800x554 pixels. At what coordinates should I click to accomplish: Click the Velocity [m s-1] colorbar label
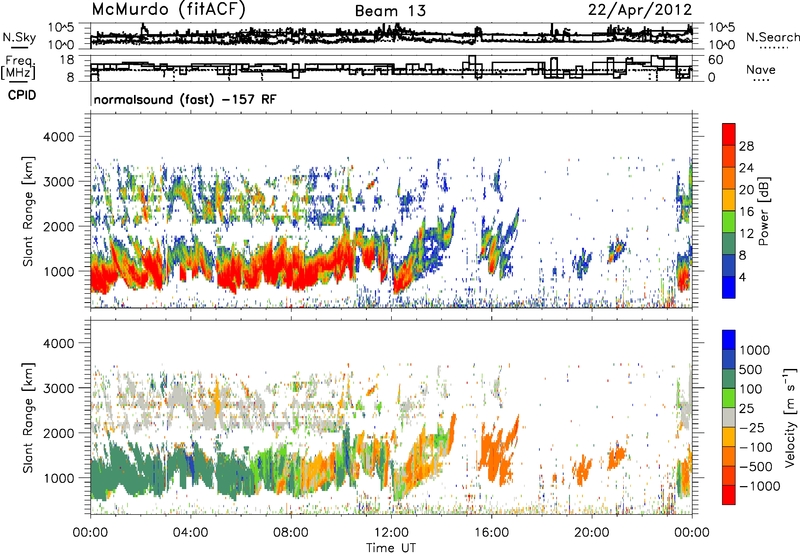(x=790, y=417)
